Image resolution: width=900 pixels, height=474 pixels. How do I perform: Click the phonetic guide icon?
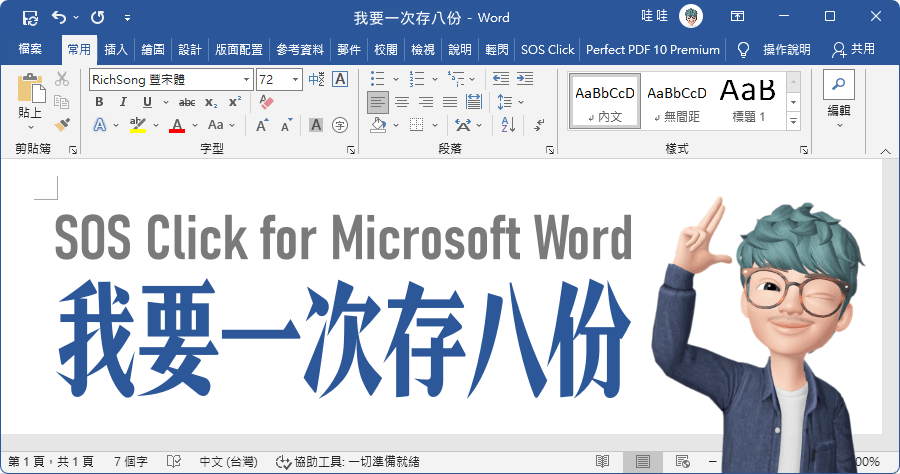(316, 79)
